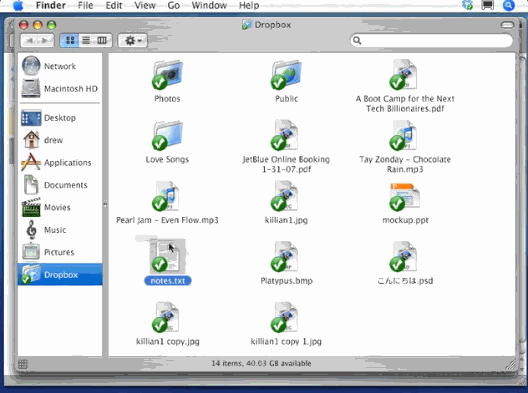Select the Pearl Jam Even Flow mp3 icon

pyautogui.click(x=167, y=196)
